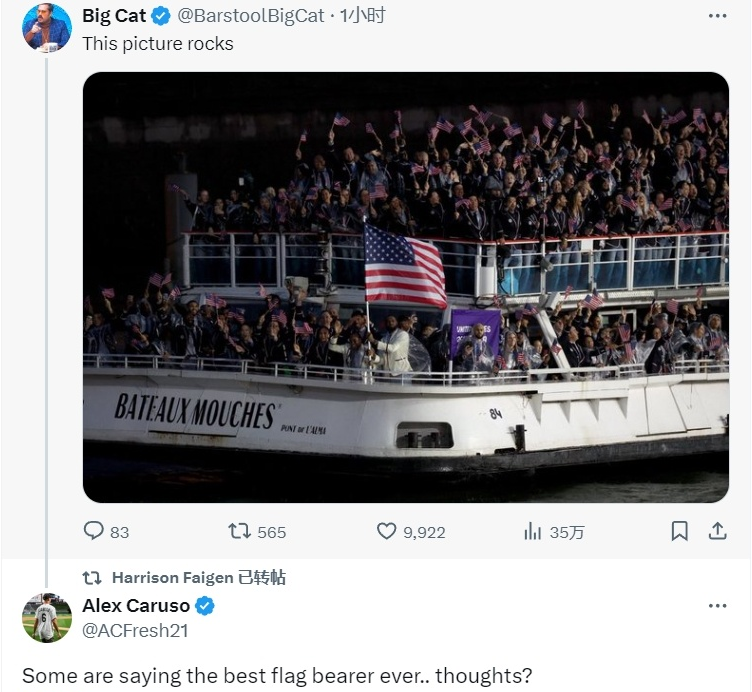Viewport: 752px width, 692px height.
Task: Click Alex Caruso's blue verified badge
Action: [205, 606]
